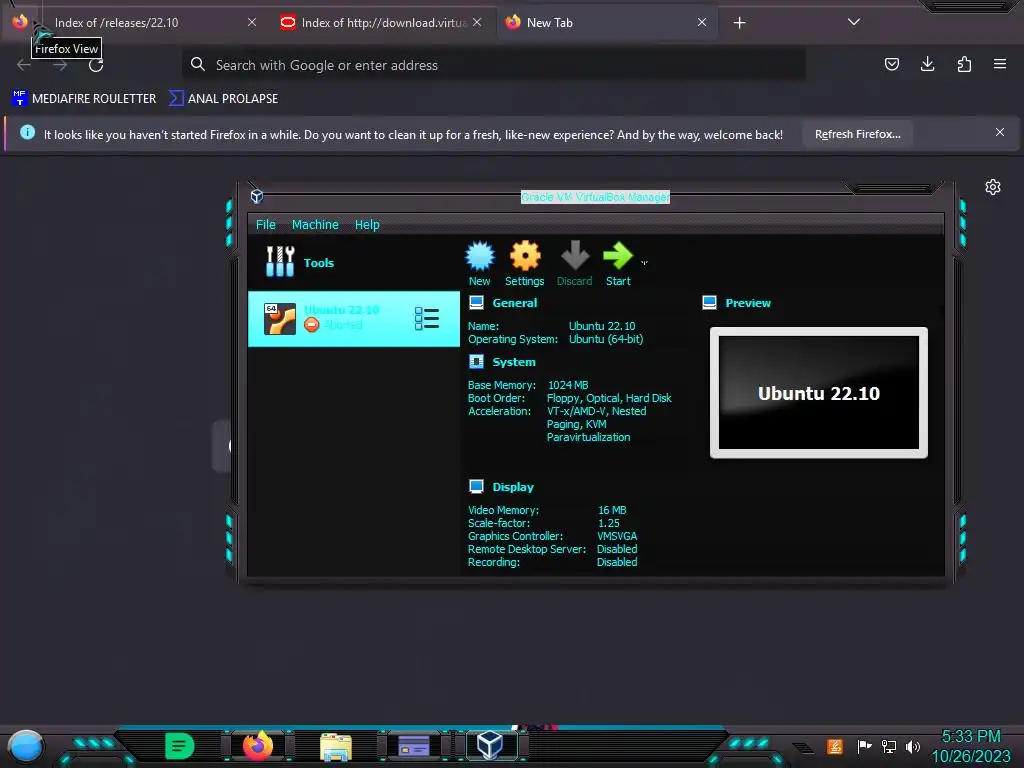The height and width of the screenshot is (768, 1024).
Task: Open a new browser tab with plus button
Action: [739, 23]
